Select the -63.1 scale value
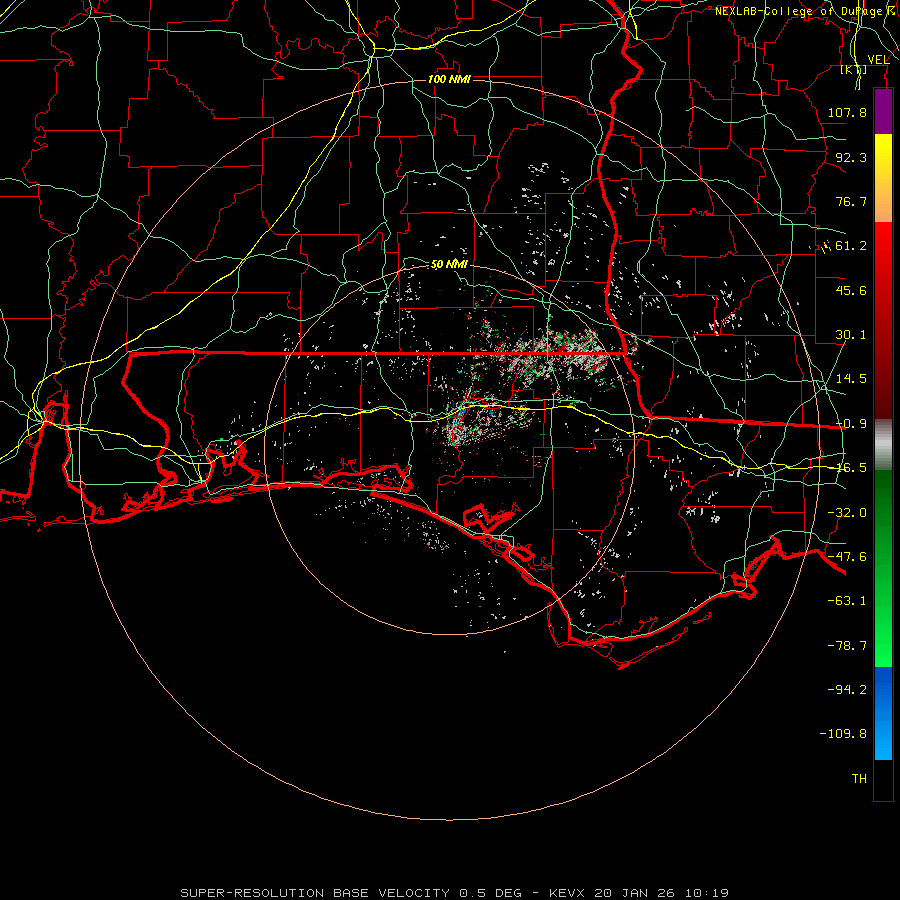This screenshot has width=900, height=900. pos(847,601)
